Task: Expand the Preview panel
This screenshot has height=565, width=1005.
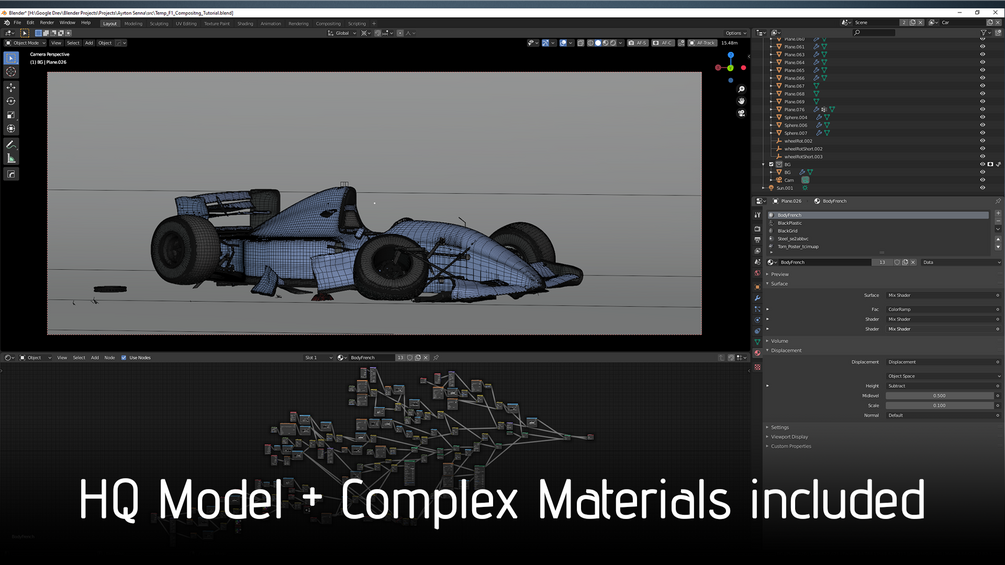Action: click(x=779, y=274)
